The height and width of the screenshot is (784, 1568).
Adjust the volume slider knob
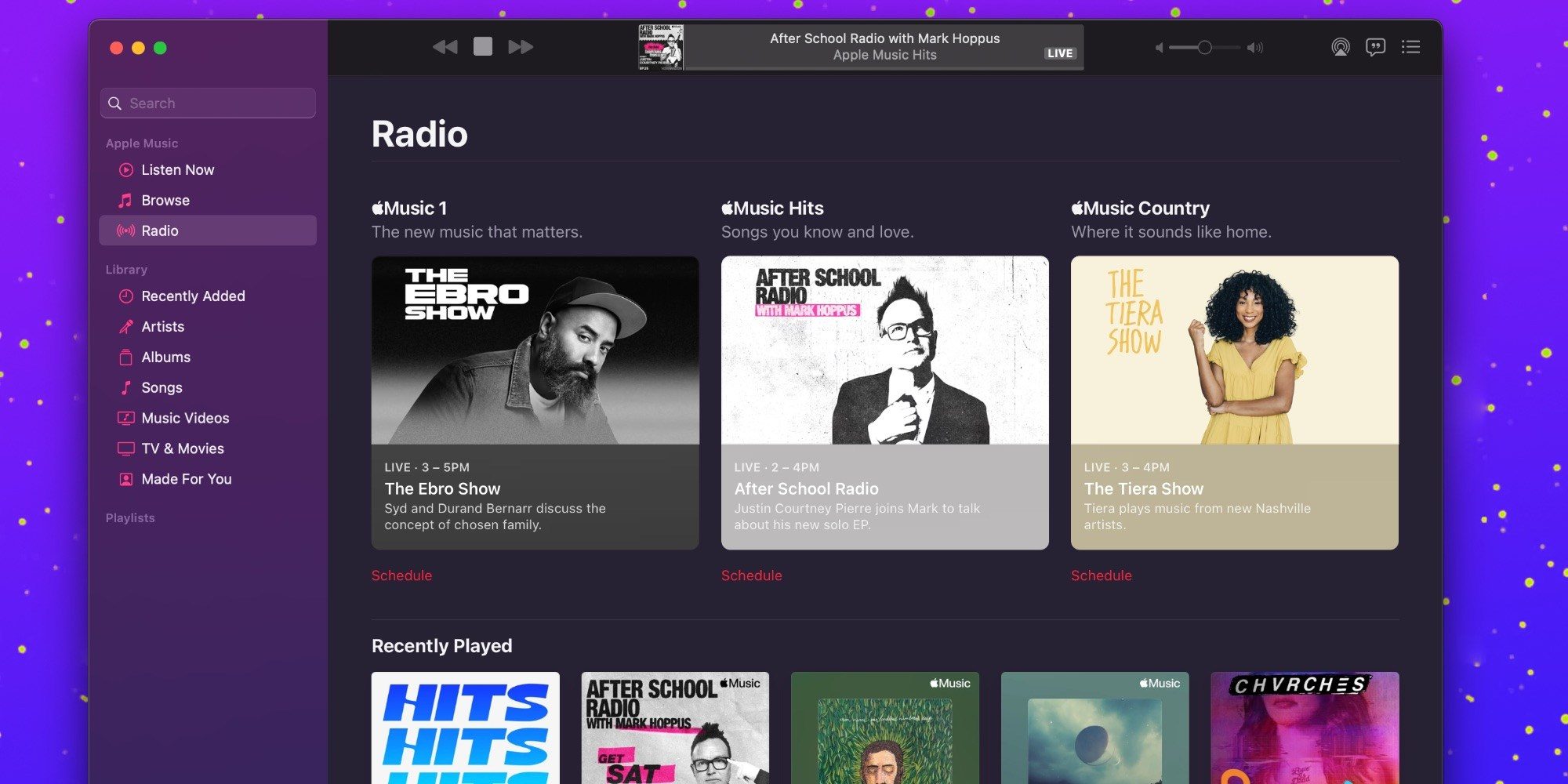pos(1204,48)
